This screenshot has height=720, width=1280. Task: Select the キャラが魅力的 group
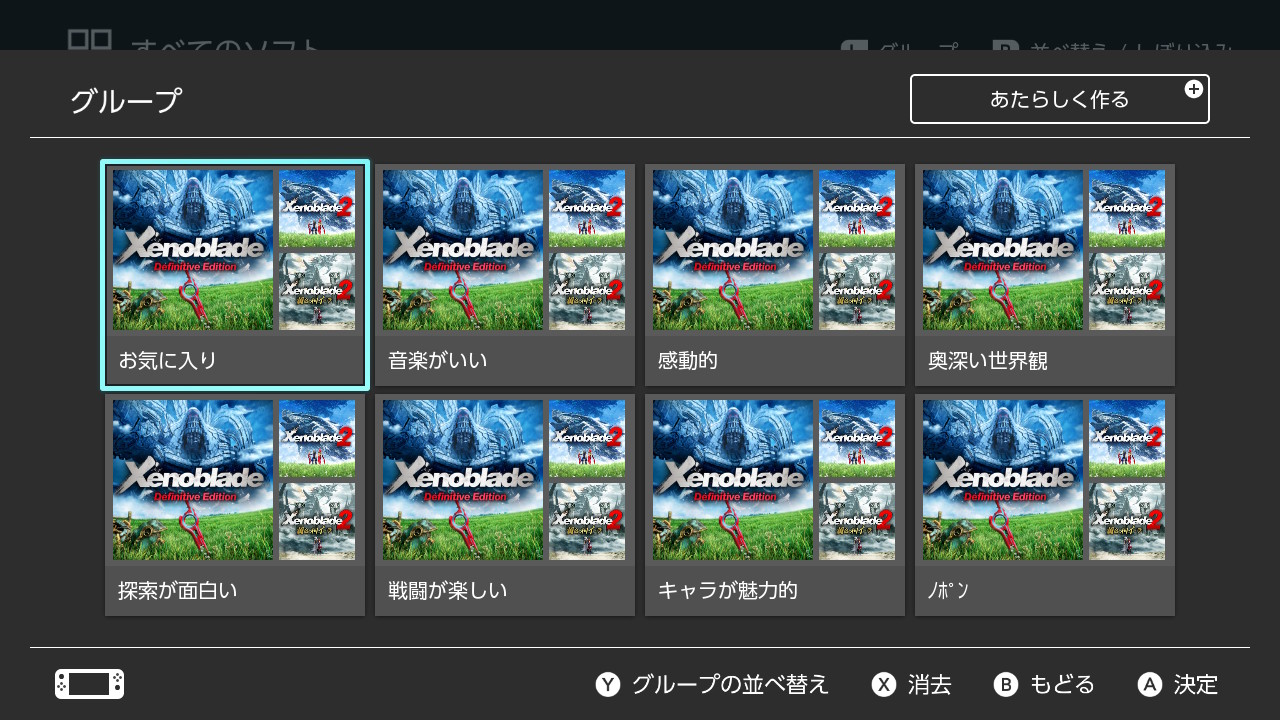click(x=774, y=505)
